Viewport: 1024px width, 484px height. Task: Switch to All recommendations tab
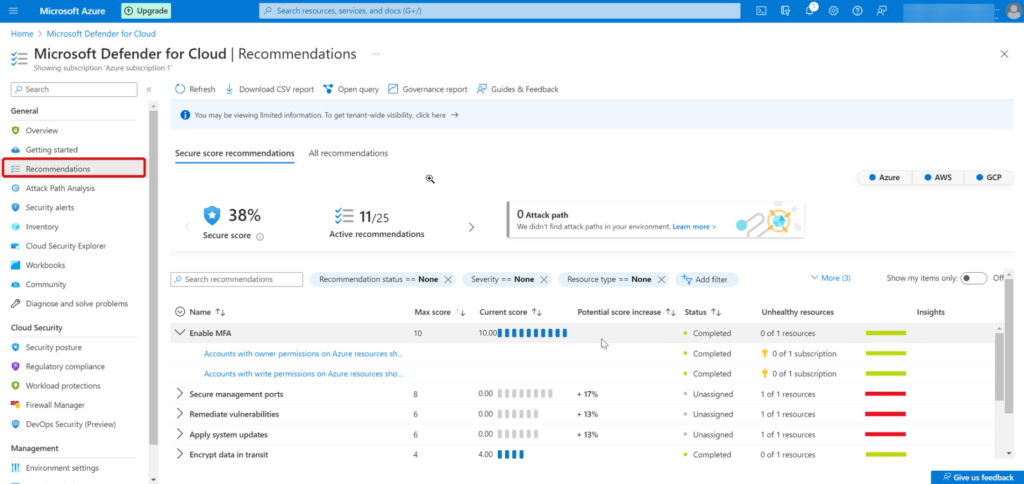click(348, 153)
